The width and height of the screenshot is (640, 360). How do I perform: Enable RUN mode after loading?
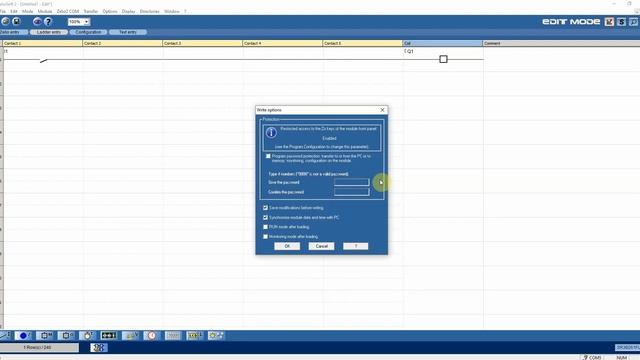pyautogui.click(x=265, y=227)
